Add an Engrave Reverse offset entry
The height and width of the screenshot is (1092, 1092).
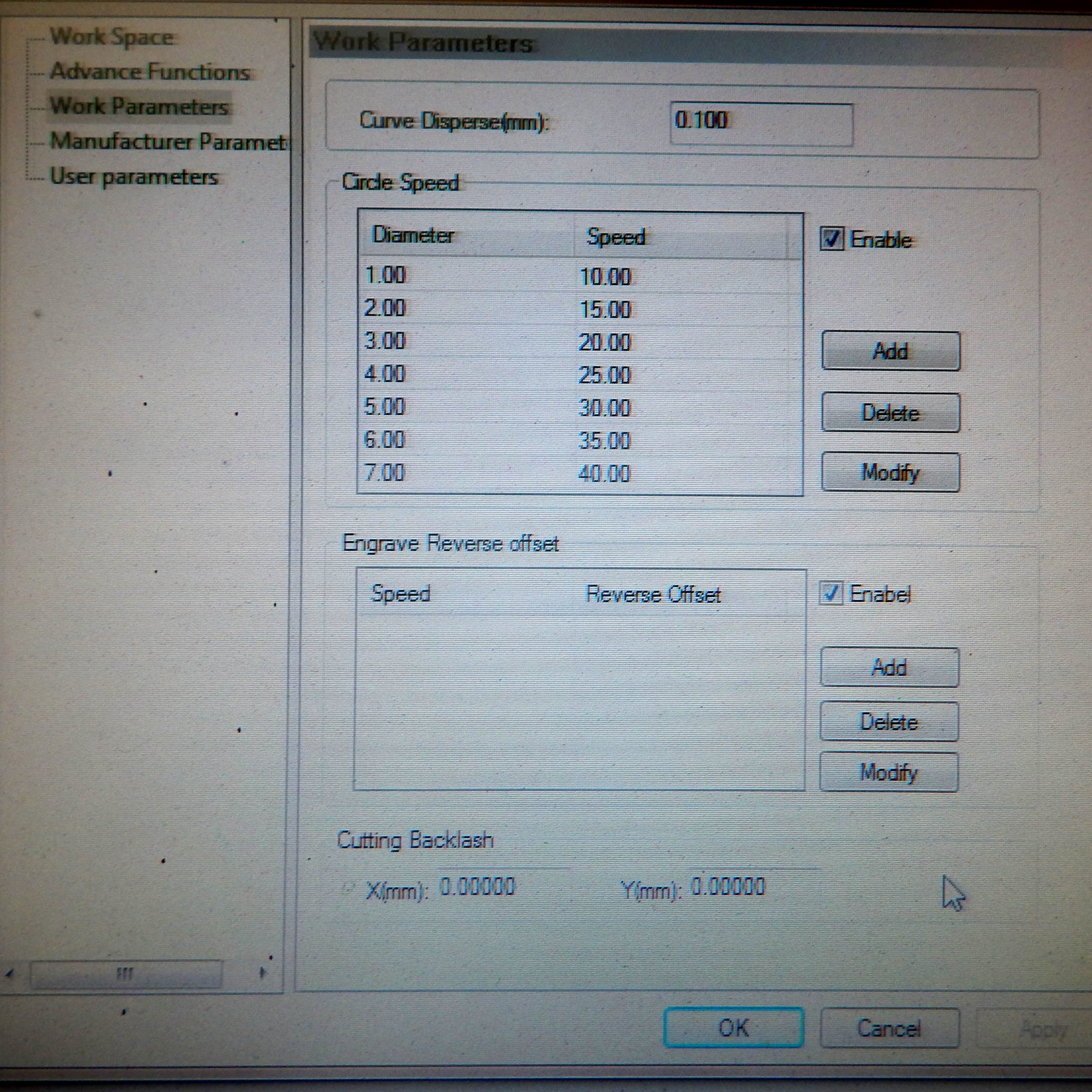click(x=889, y=667)
